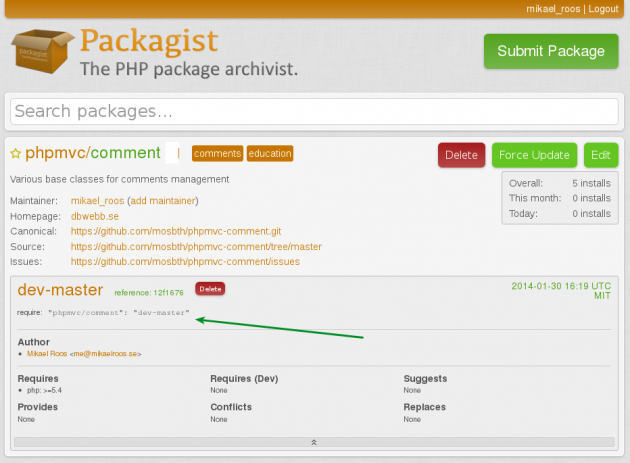Click the Submit Package button

[x=551, y=51]
